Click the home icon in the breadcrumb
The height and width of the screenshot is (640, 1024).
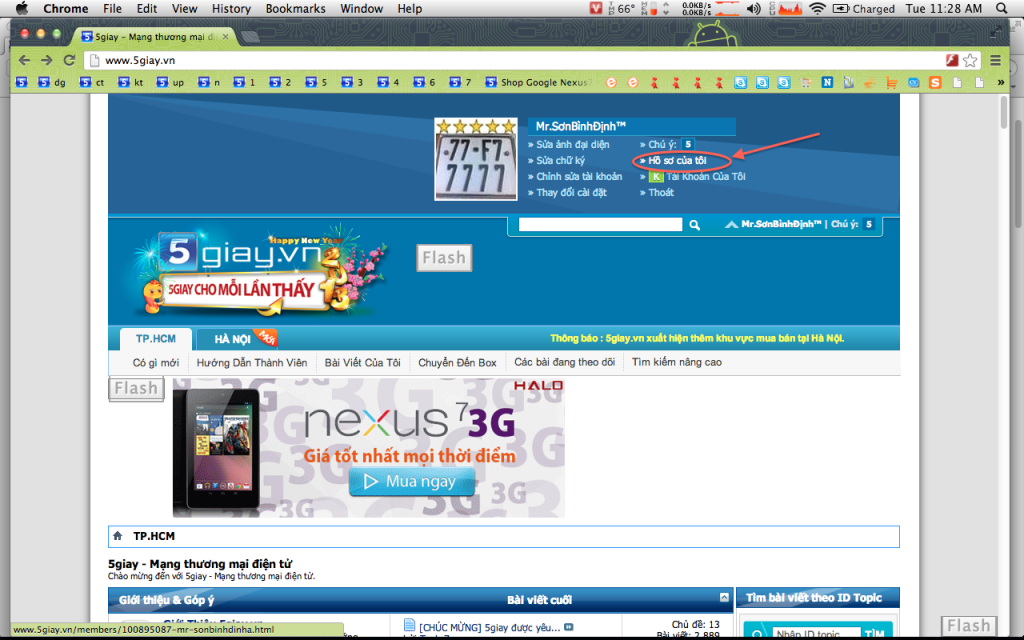[118, 537]
